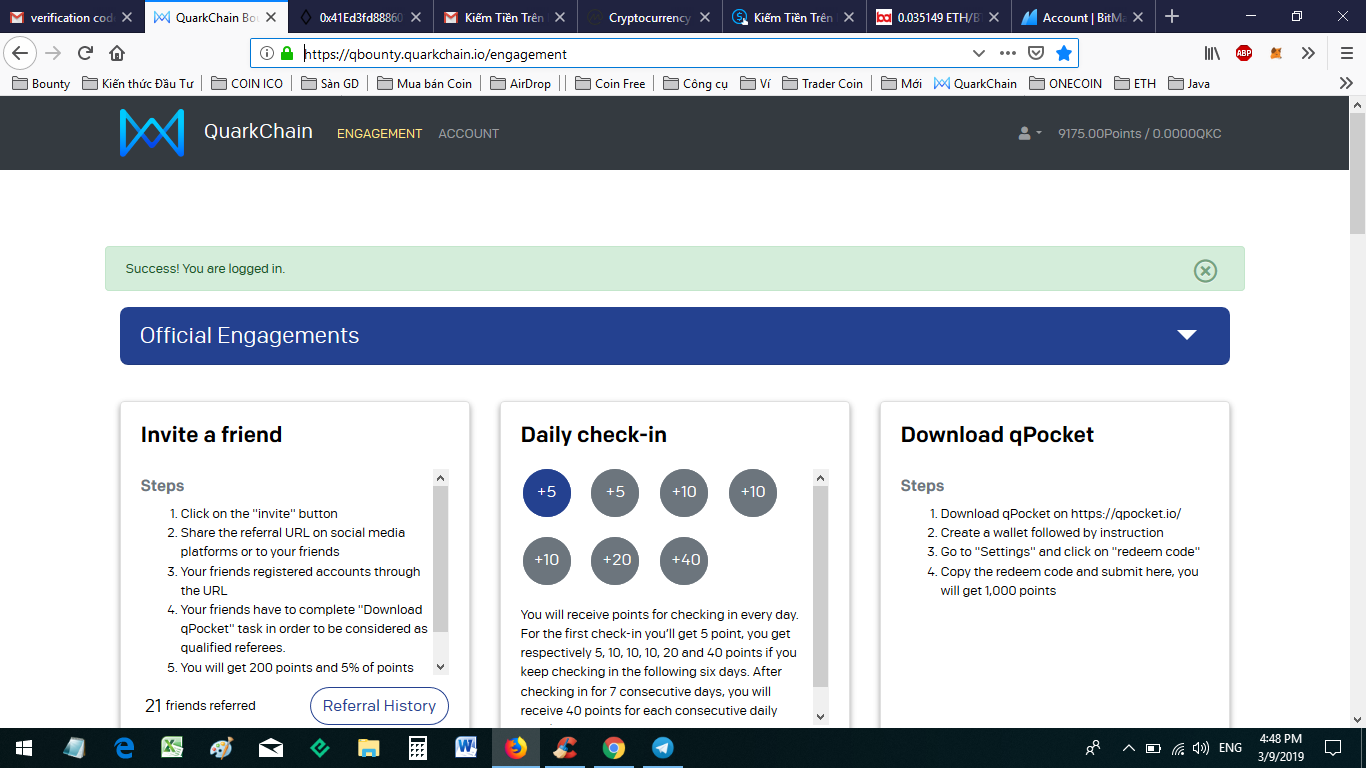Open Paint from the taskbar
The height and width of the screenshot is (768, 1366).
(222, 747)
